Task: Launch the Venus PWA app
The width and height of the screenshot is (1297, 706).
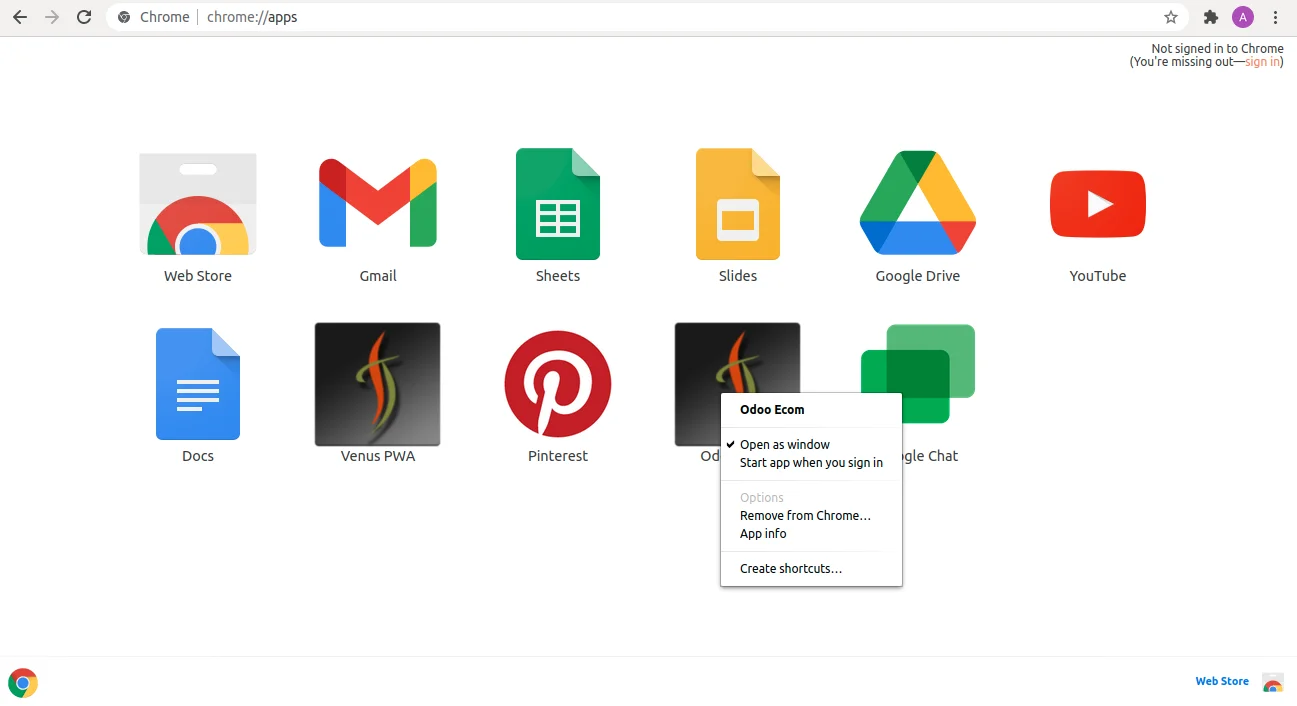Action: point(378,384)
